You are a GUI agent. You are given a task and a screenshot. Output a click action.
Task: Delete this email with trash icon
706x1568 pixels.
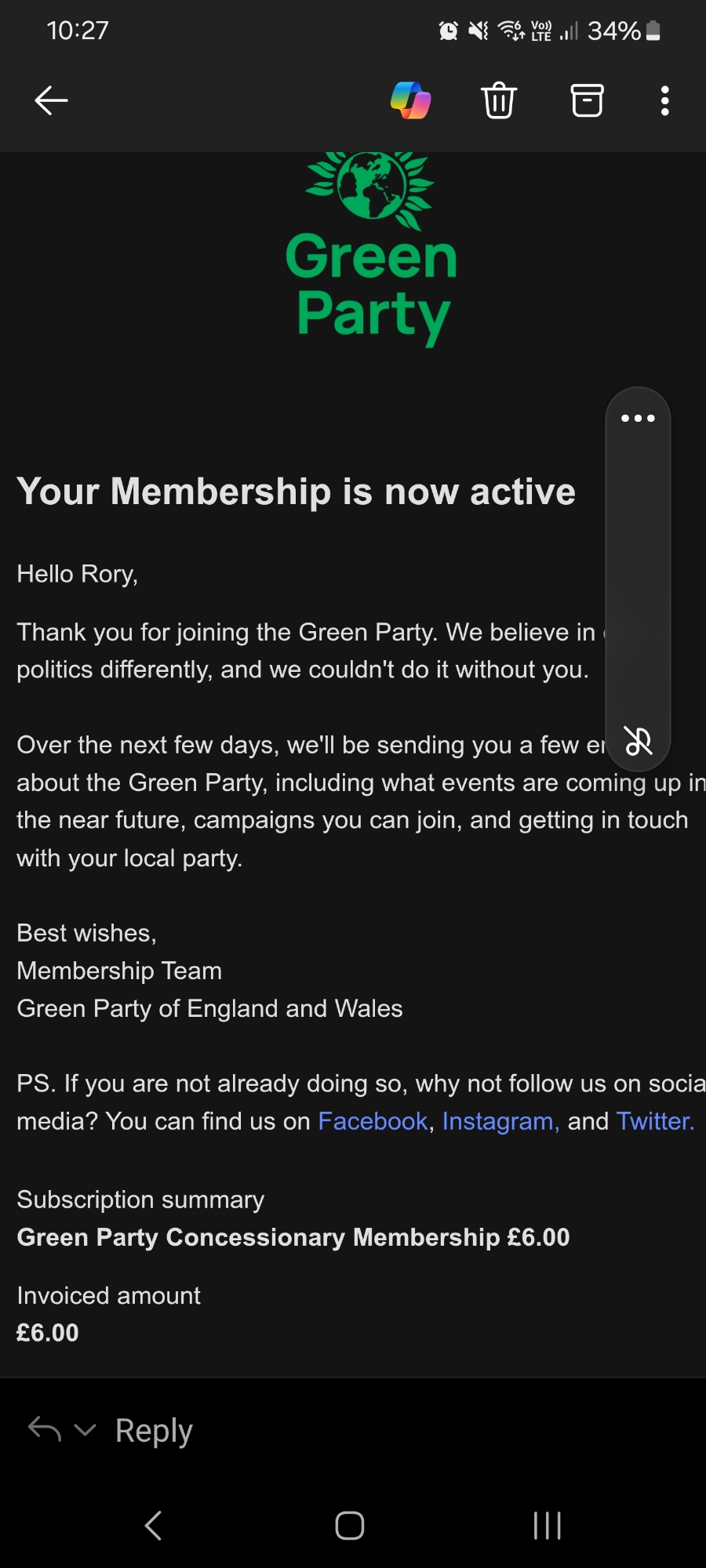[x=499, y=100]
